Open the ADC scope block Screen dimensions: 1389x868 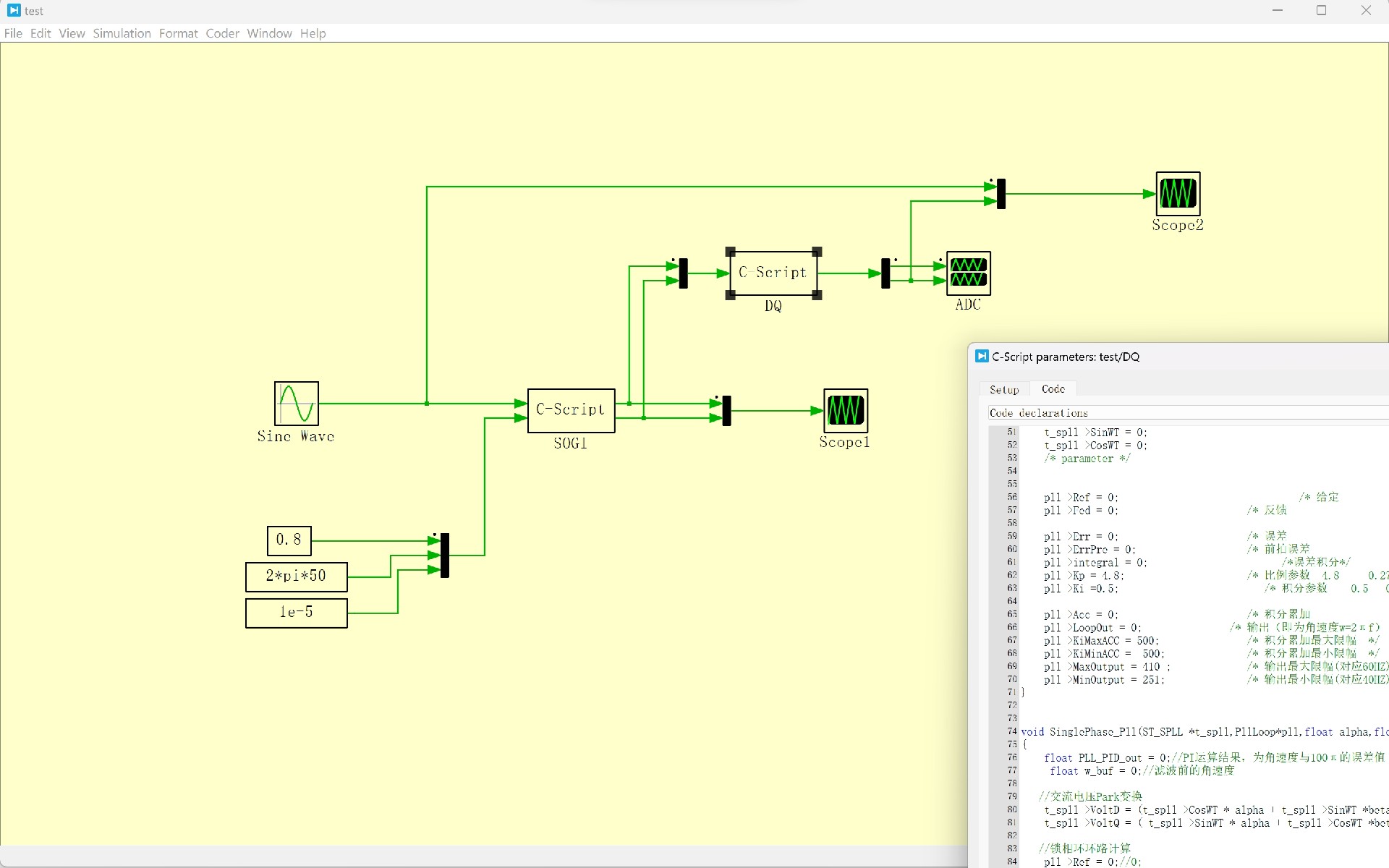(x=968, y=273)
